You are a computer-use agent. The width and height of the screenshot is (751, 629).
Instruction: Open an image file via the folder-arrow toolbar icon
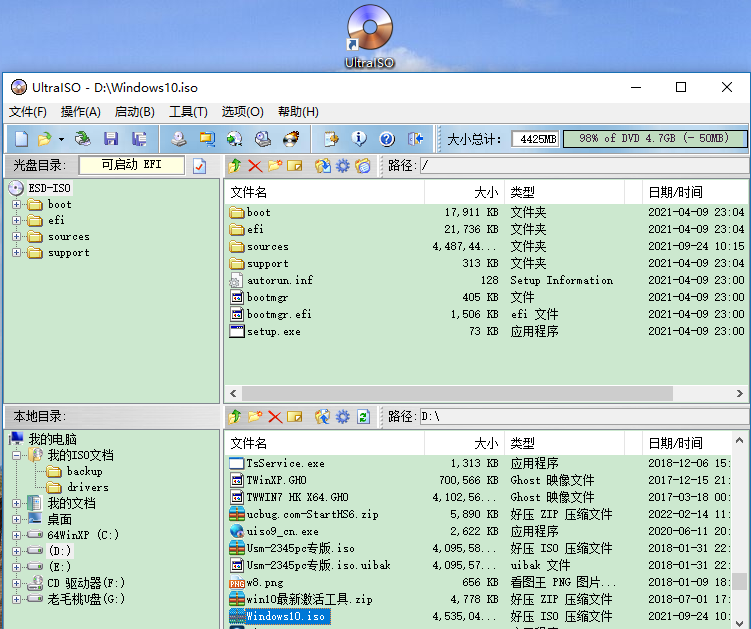coord(45,139)
